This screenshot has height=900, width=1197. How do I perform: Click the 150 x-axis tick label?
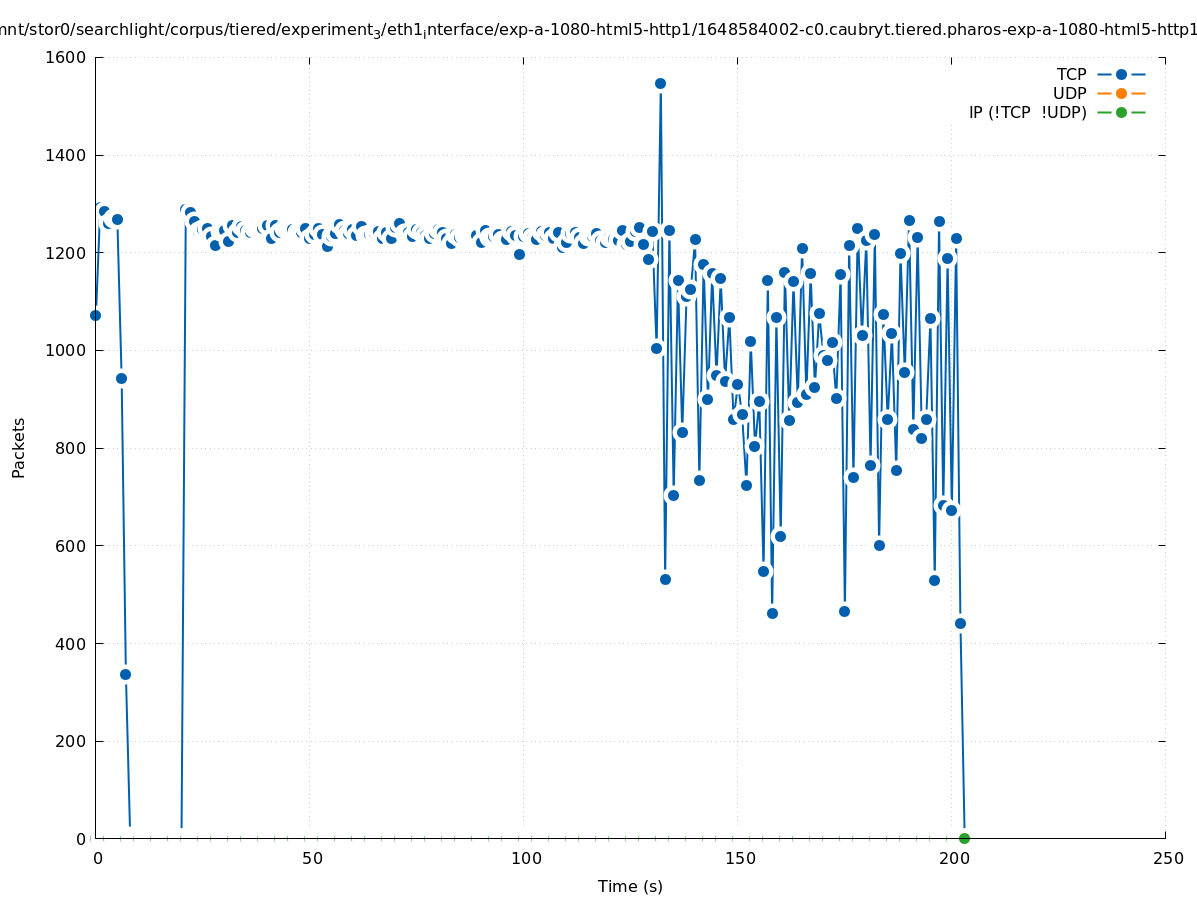pyautogui.click(x=740, y=859)
